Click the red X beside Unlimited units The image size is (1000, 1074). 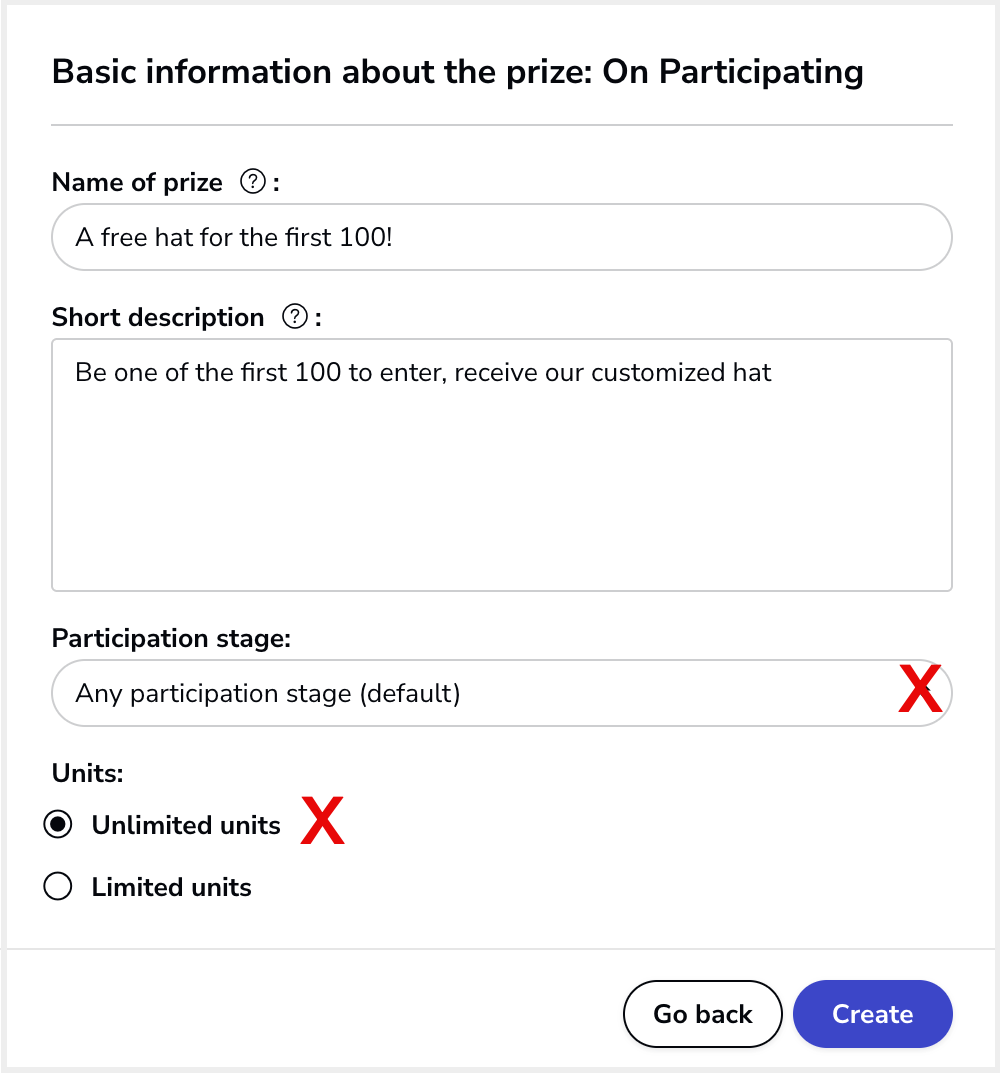[x=323, y=820]
